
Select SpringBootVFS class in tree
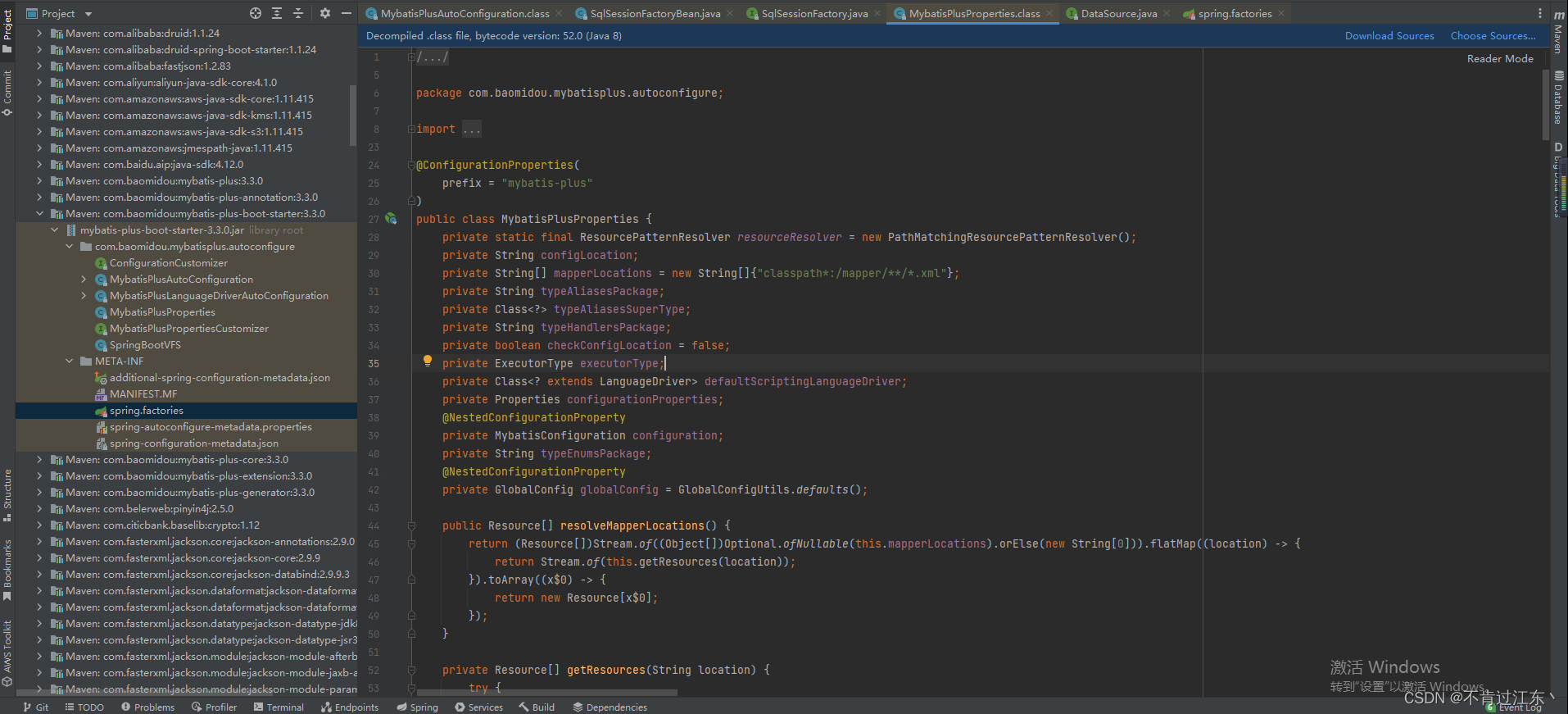point(145,344)
